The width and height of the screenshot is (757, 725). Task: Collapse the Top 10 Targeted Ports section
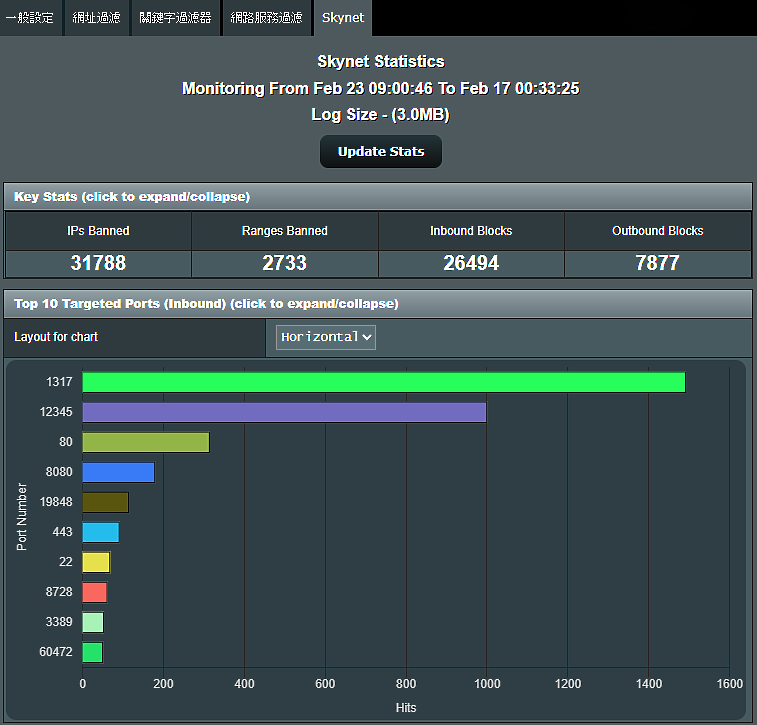(x=378, y=304)
